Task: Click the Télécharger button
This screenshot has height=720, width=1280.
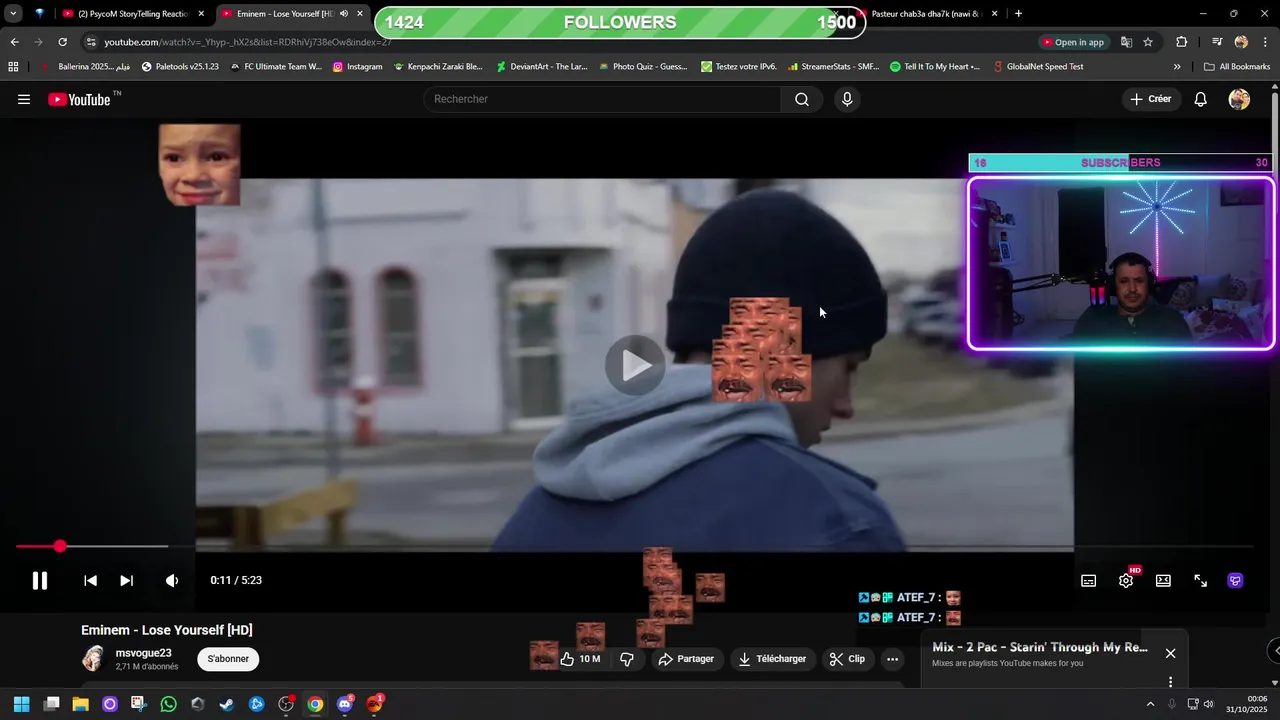Action: pos(772,659)
